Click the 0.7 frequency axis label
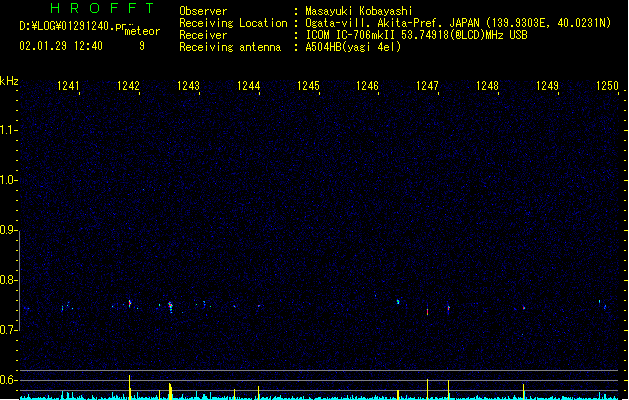This screenshot has width=629, height=400. point(8,330)
